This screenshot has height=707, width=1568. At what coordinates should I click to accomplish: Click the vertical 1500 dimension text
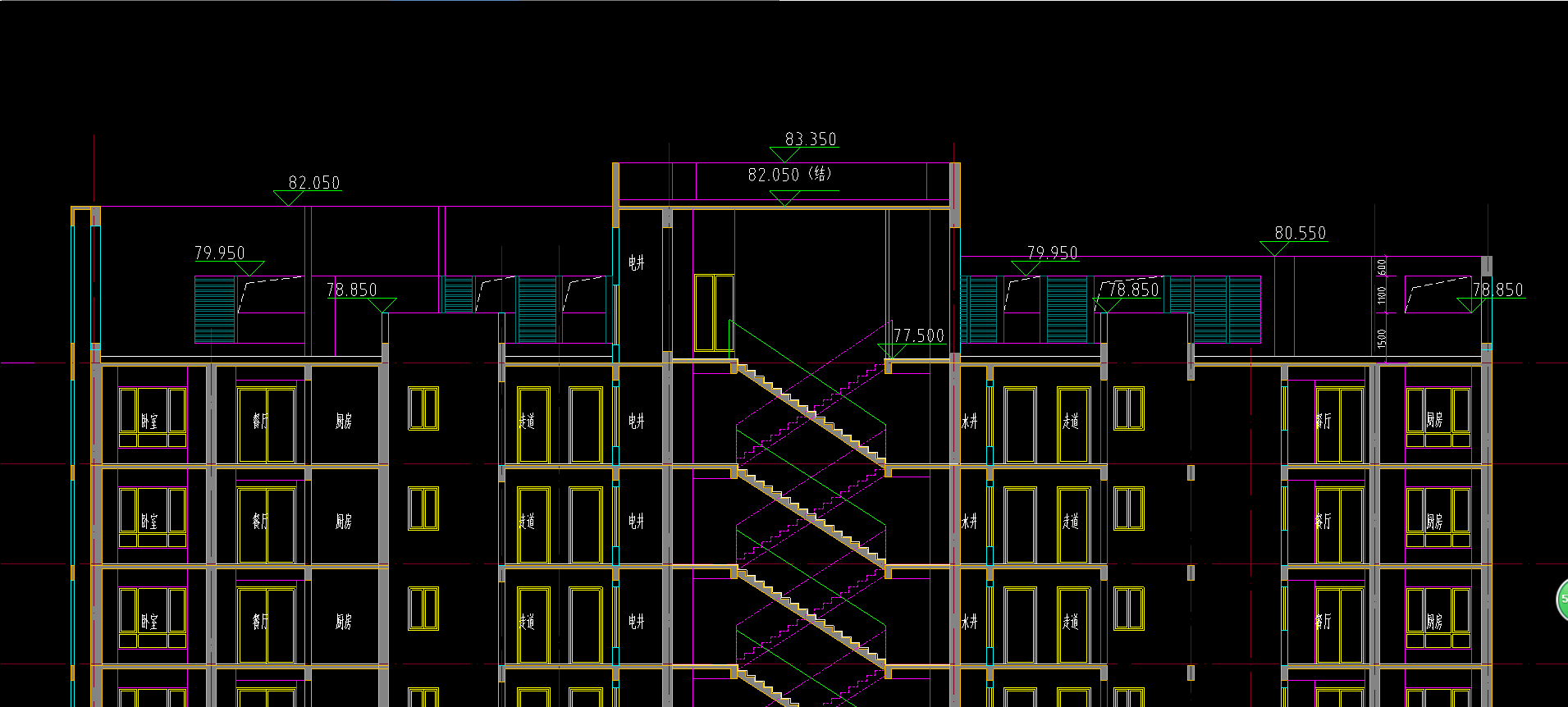(x=1383, y=338)
